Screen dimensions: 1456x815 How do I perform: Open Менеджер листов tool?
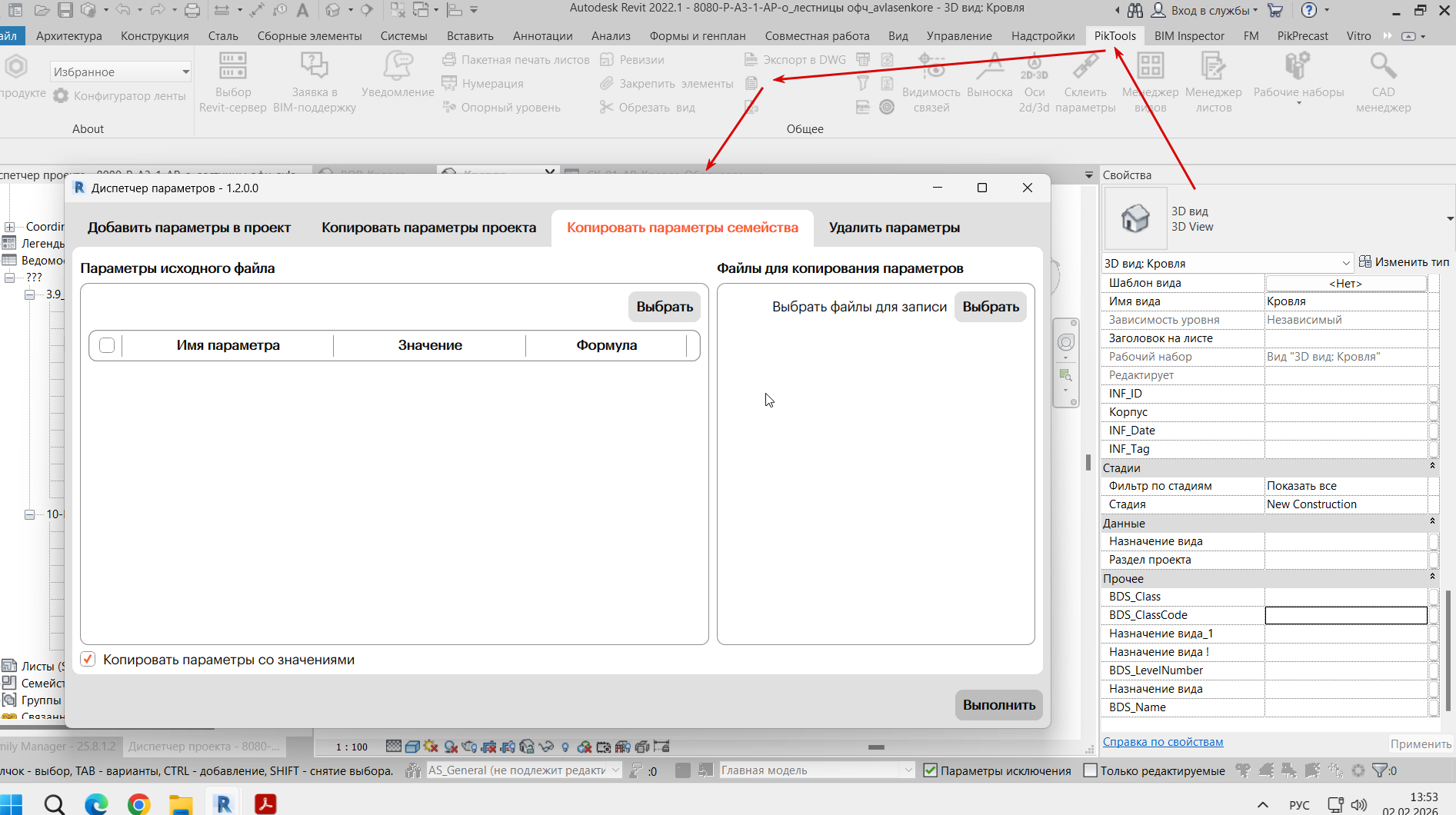(x=1214, y=82)
